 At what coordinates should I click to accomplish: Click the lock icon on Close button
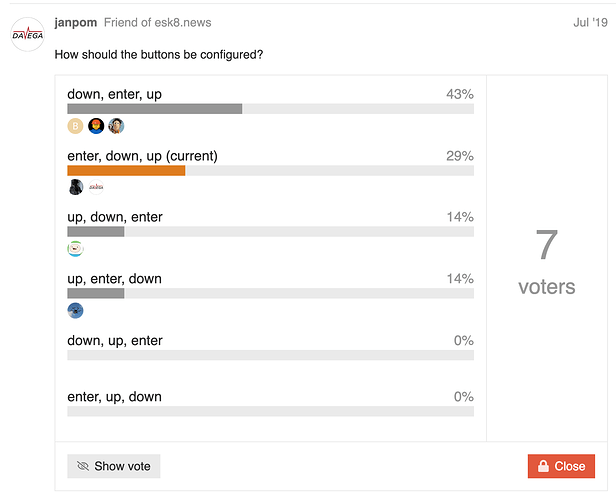point(543,466)
